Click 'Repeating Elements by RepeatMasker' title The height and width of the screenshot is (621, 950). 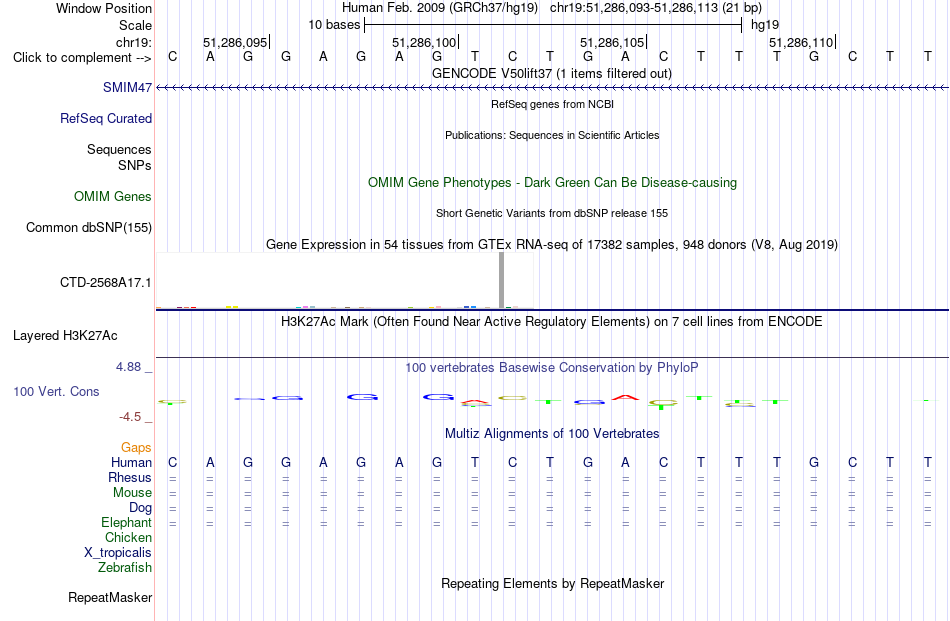[553, 583]
